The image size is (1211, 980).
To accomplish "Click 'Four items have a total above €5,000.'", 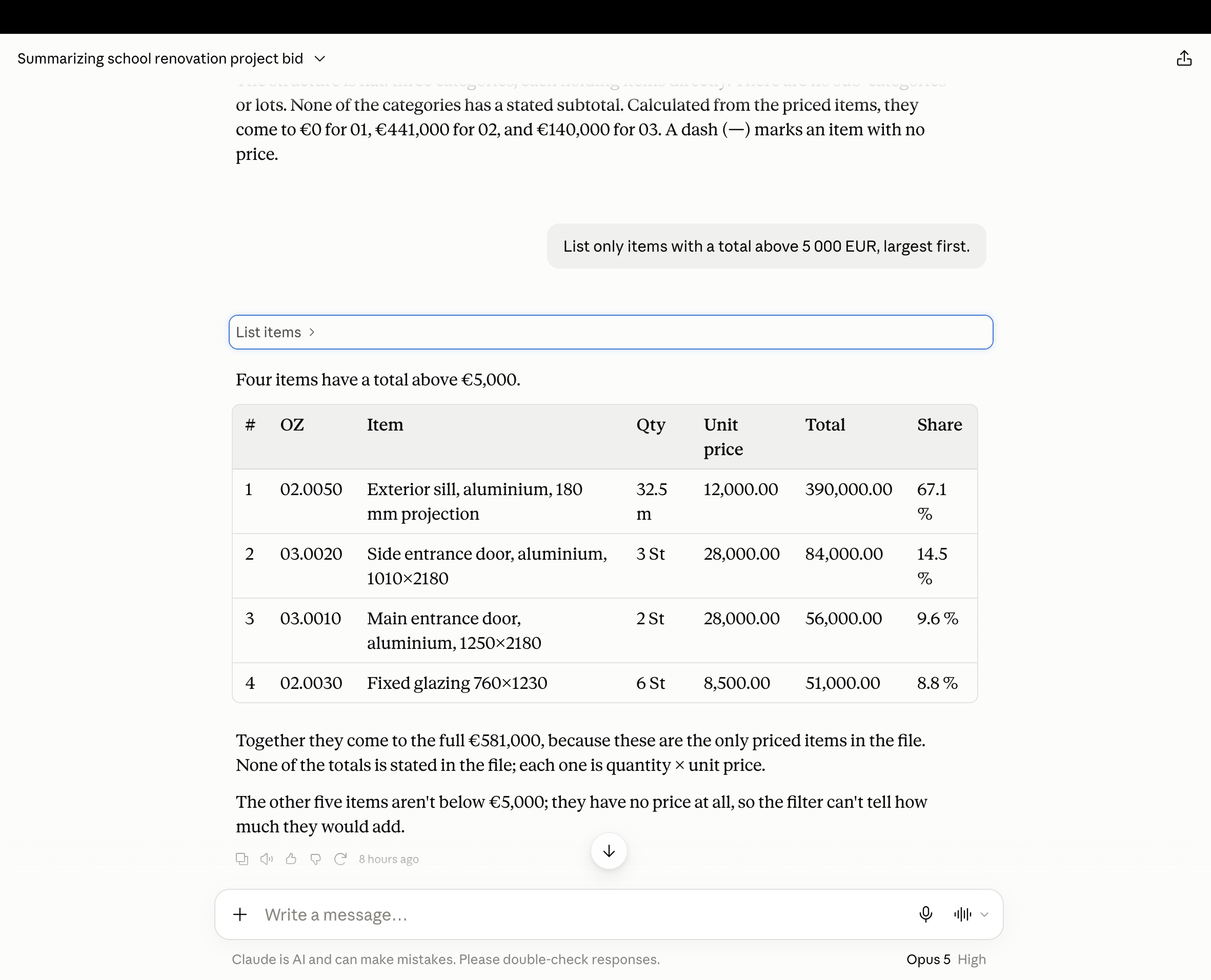I will [x=378, y=379].
